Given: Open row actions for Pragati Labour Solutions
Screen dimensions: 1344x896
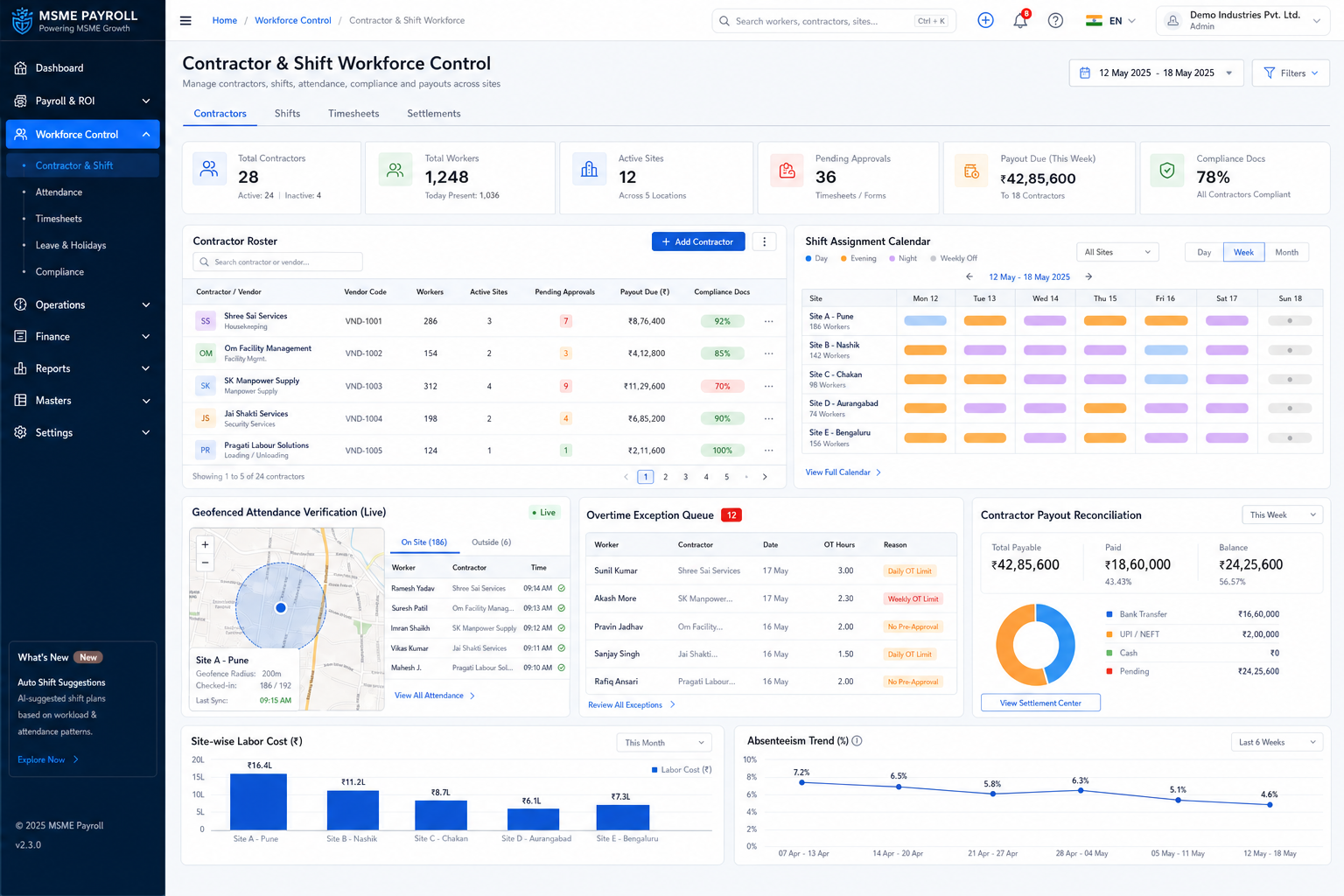Looking at the screenshot, I should point(768,451).
